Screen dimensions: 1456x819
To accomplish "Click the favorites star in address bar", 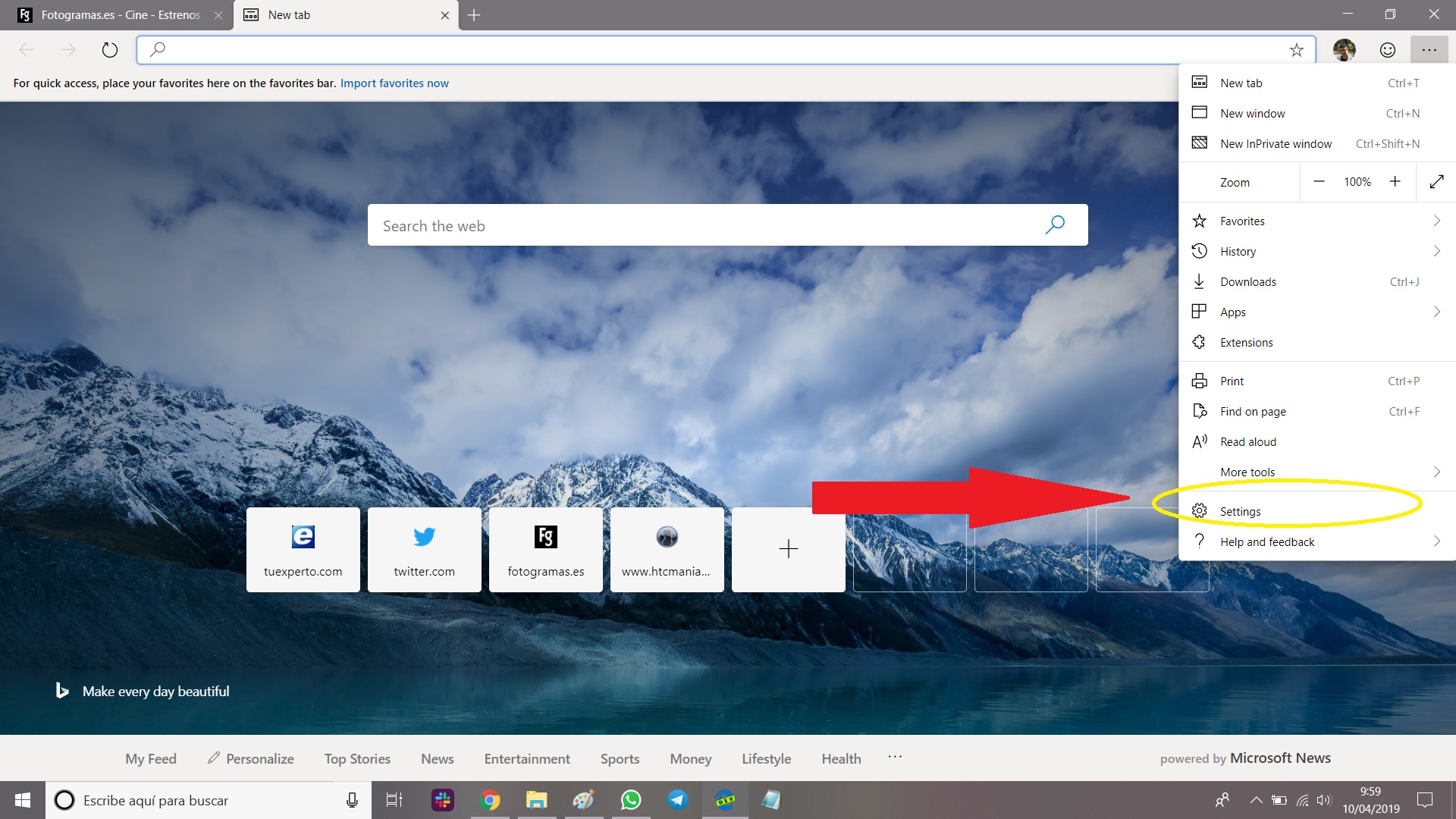I will coord(1297,50).
